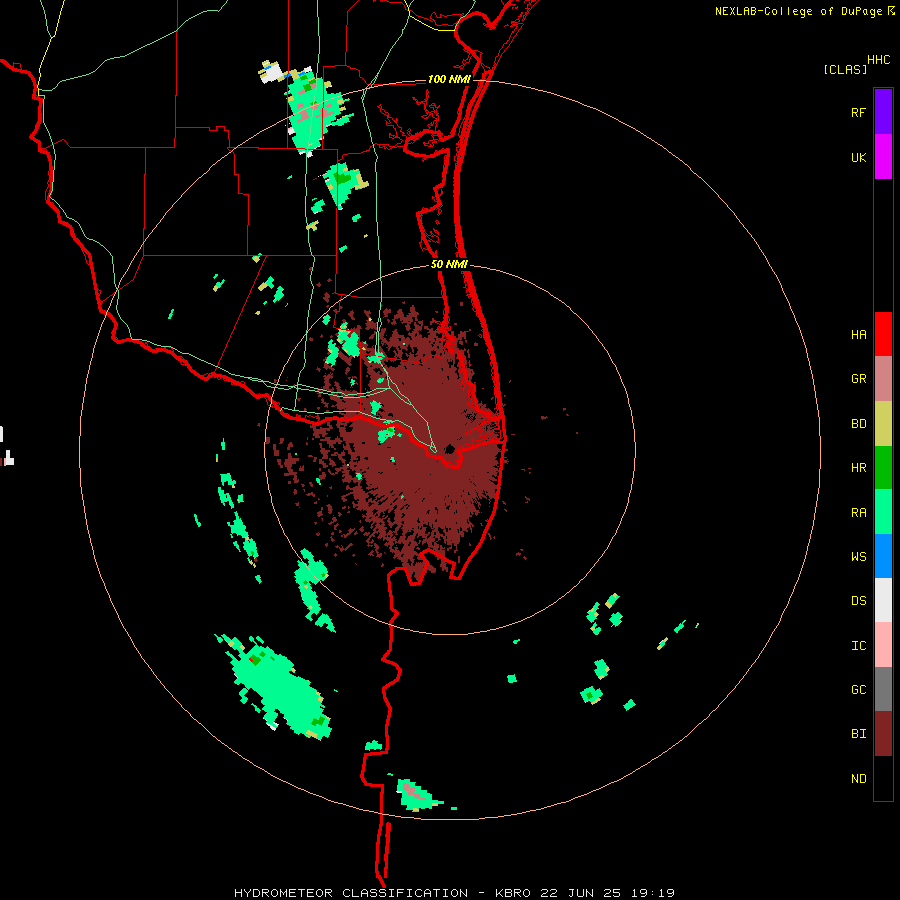The image size is (900, 900).
Task: Click the [CLAS] units label
Action: 845,70
